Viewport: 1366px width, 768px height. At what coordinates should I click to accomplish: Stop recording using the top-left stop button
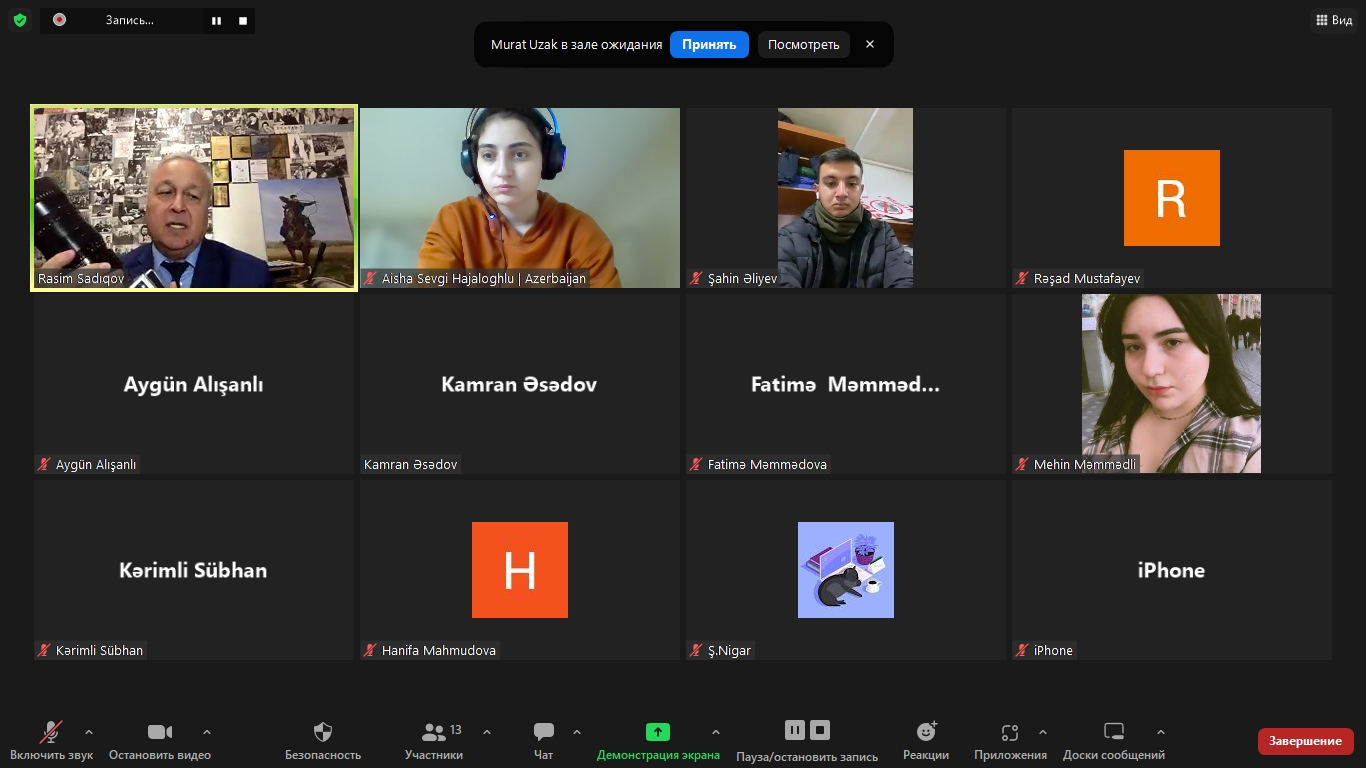pos(243,20)
